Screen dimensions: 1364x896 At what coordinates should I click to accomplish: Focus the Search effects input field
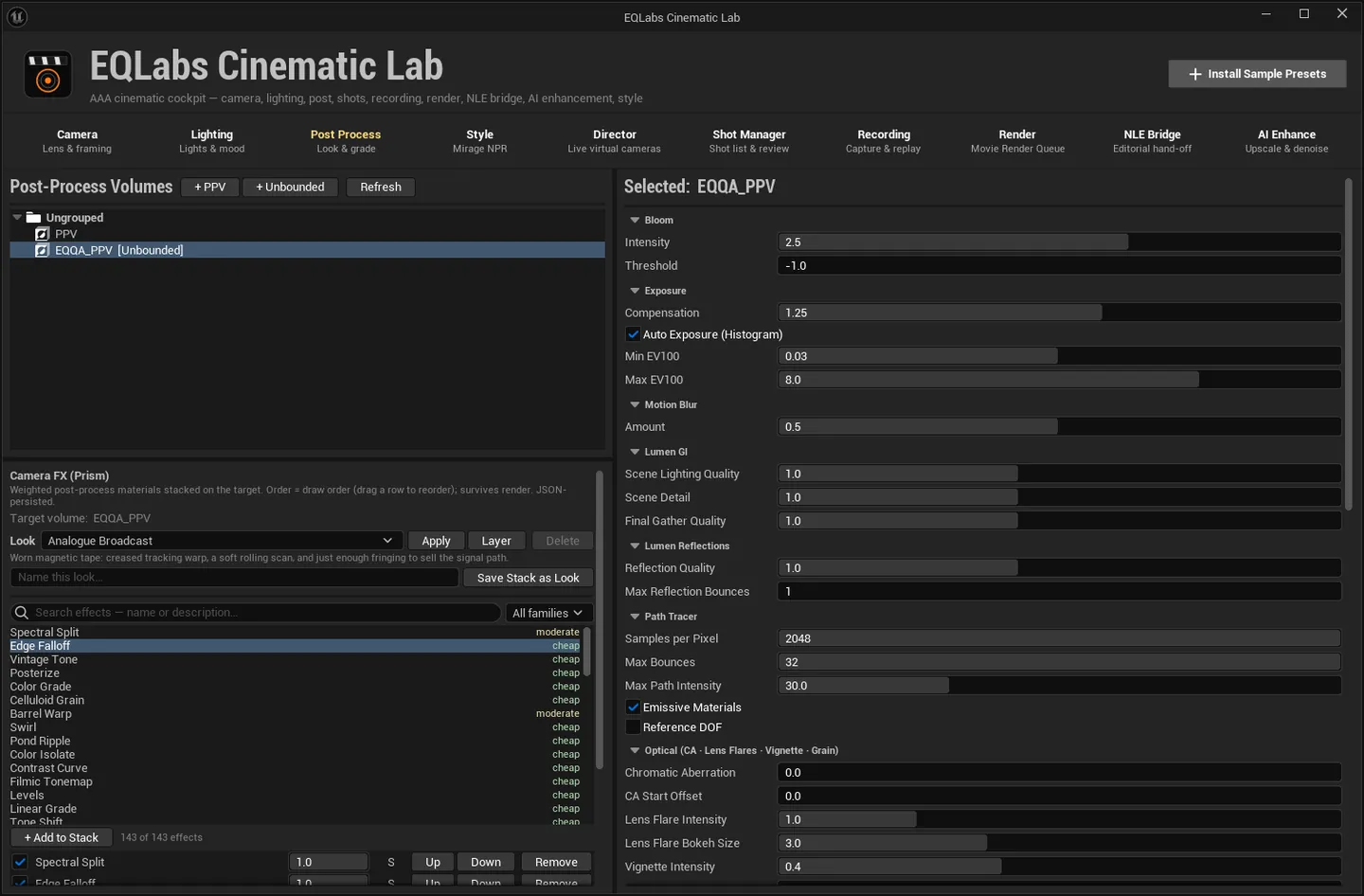click(x=256, y=613)
